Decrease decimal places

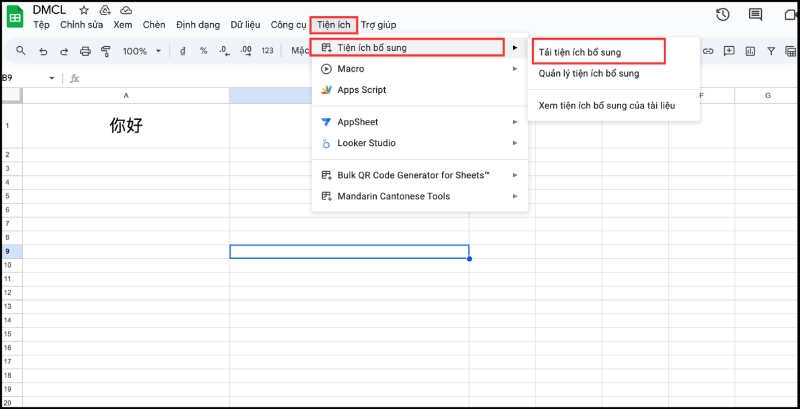223,50
